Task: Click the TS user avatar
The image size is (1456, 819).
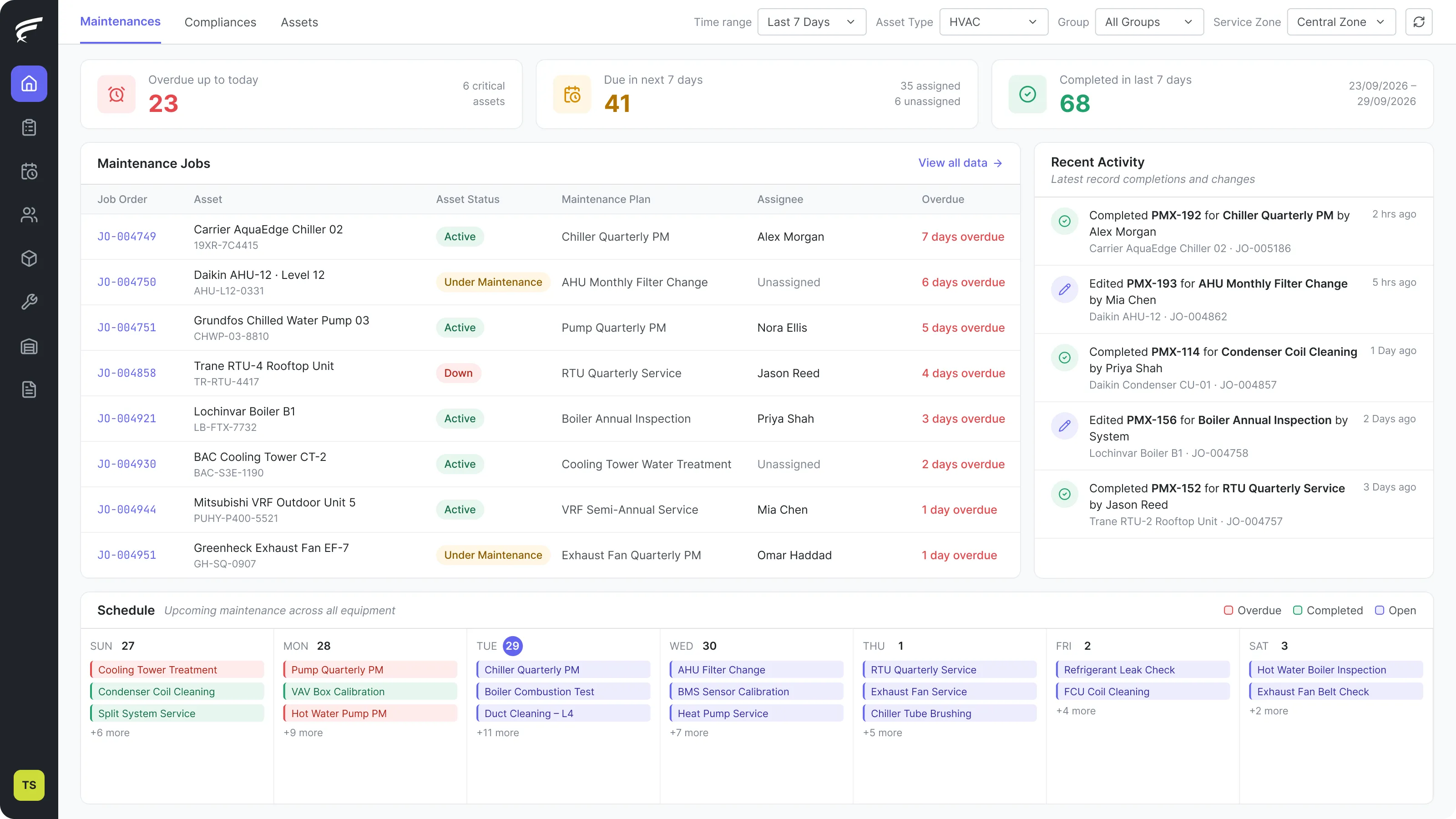Action: click(x=29, y=785)
